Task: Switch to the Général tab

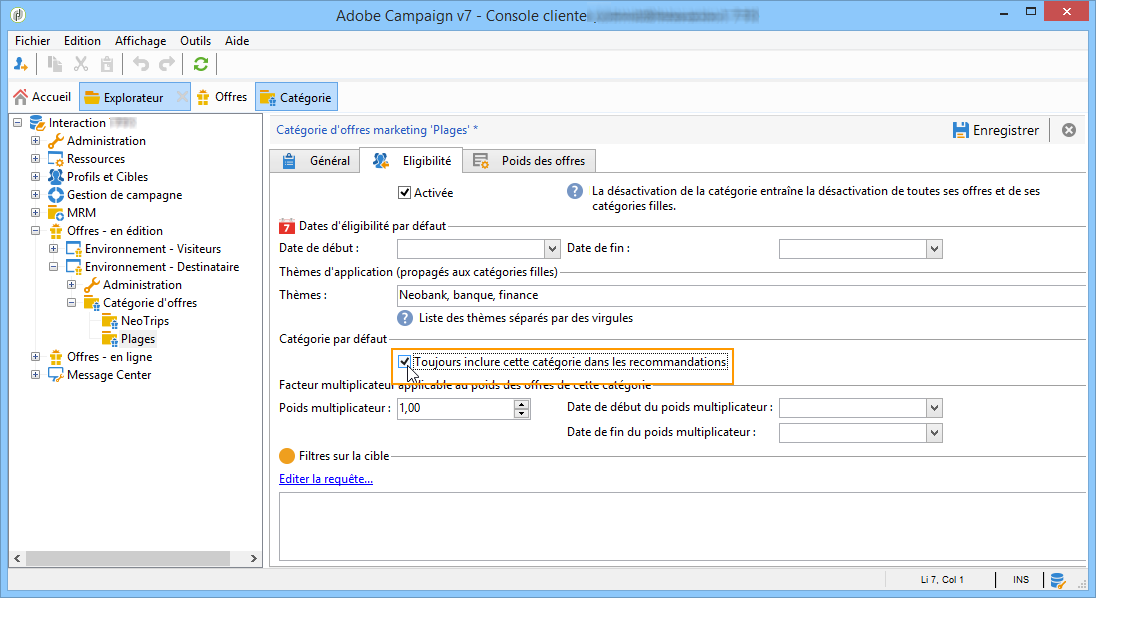Action: [314, 161]
